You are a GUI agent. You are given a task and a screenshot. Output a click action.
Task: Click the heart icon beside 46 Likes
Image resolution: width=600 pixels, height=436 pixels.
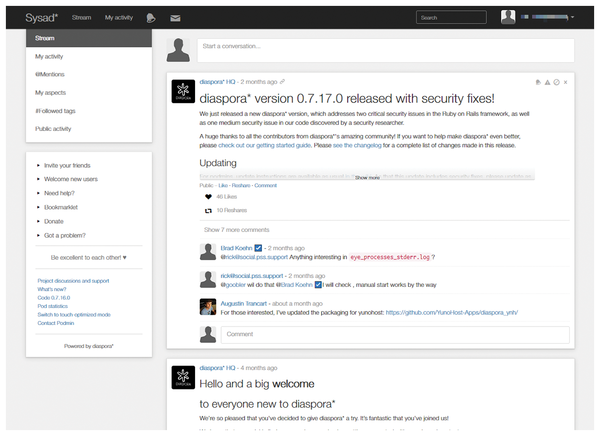tap(208, 197)
